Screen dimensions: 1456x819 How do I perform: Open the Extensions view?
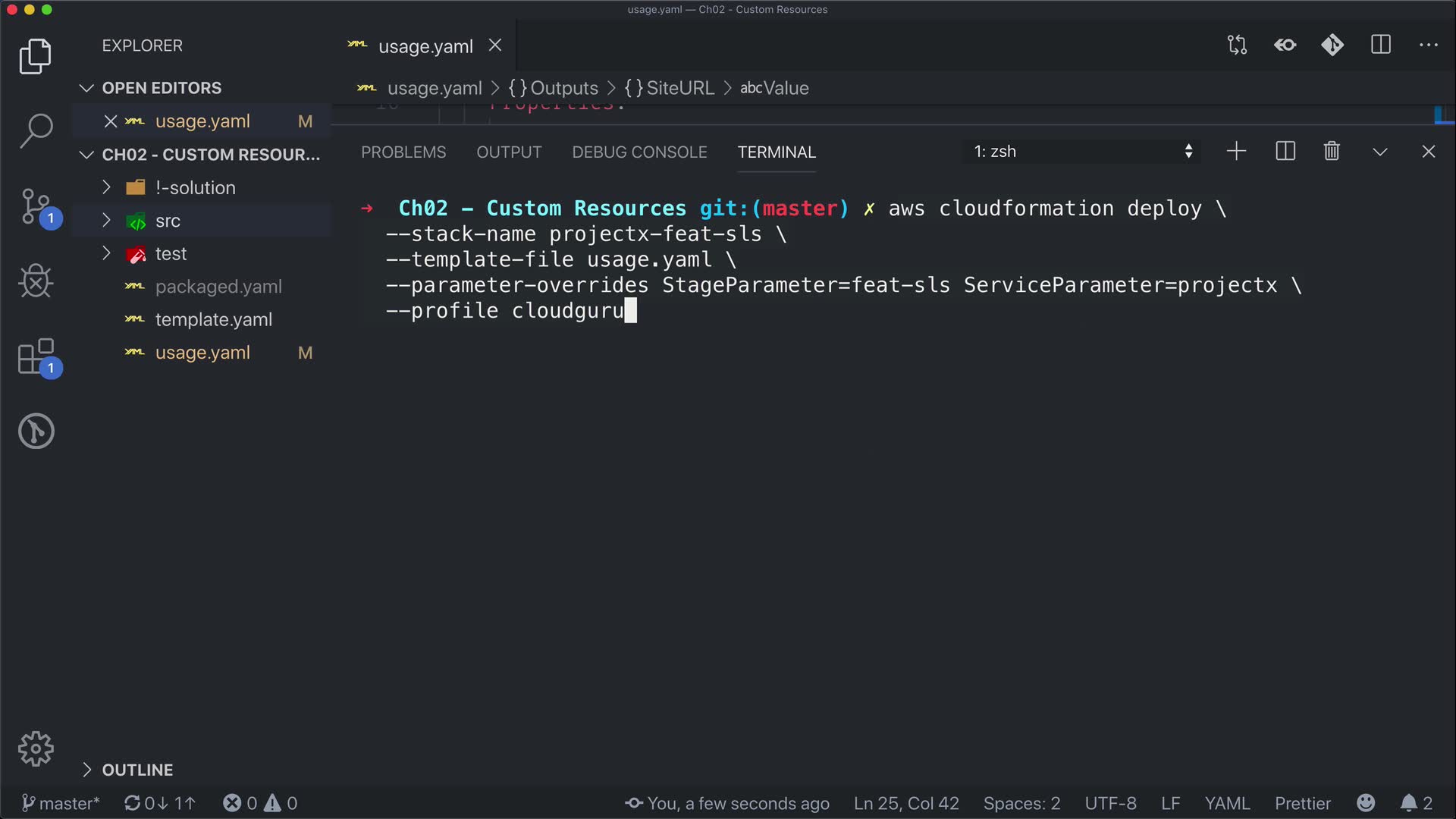[x=36, y=356]
